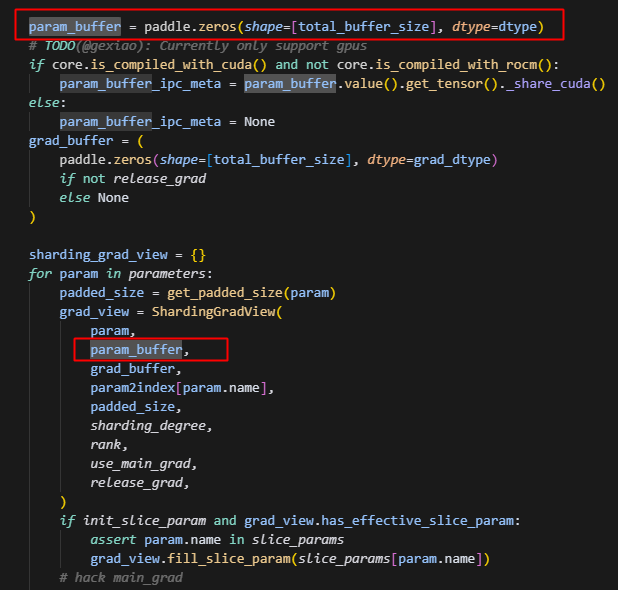The image size is (618, 590).
Task: Click highlighted param_buffer argument in ShardingGradView
Action: click(136, 350)
